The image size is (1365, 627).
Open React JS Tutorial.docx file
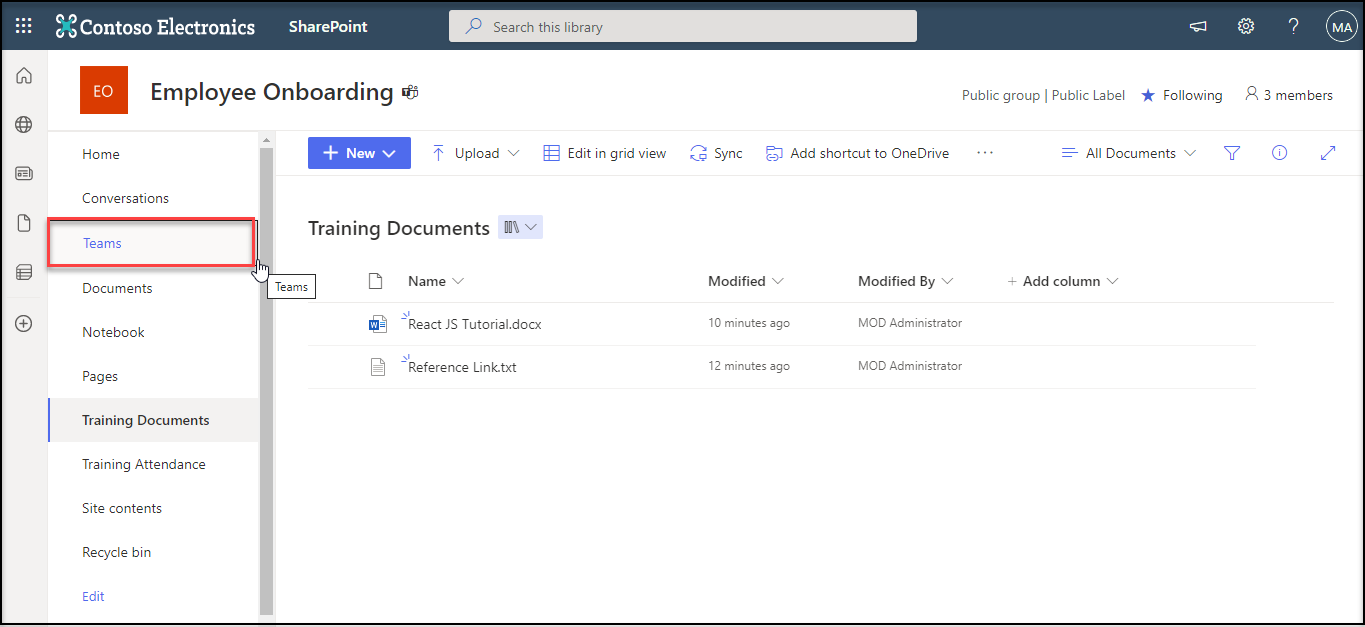coord(475,324)
